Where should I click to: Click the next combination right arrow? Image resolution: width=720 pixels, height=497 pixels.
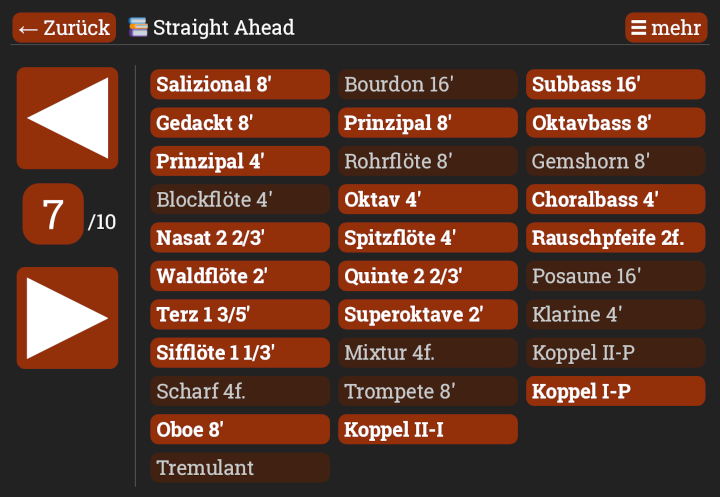point(67,317)
